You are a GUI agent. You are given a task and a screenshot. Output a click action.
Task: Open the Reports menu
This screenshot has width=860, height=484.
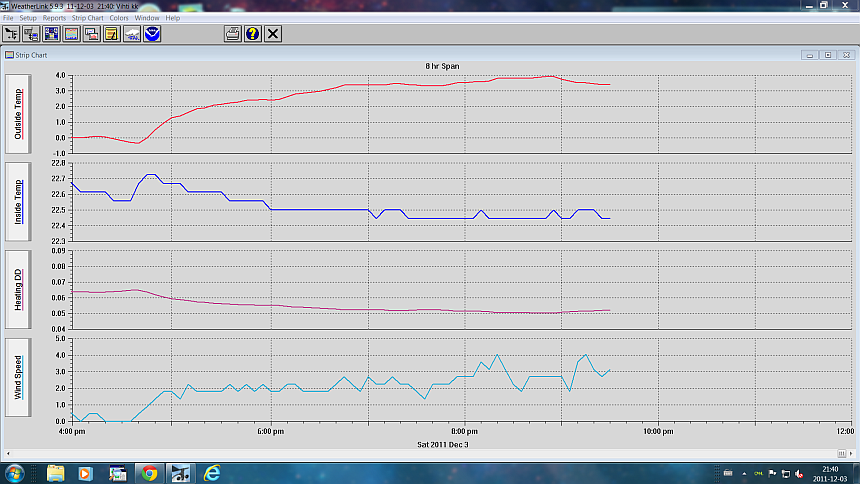(54, 18)
